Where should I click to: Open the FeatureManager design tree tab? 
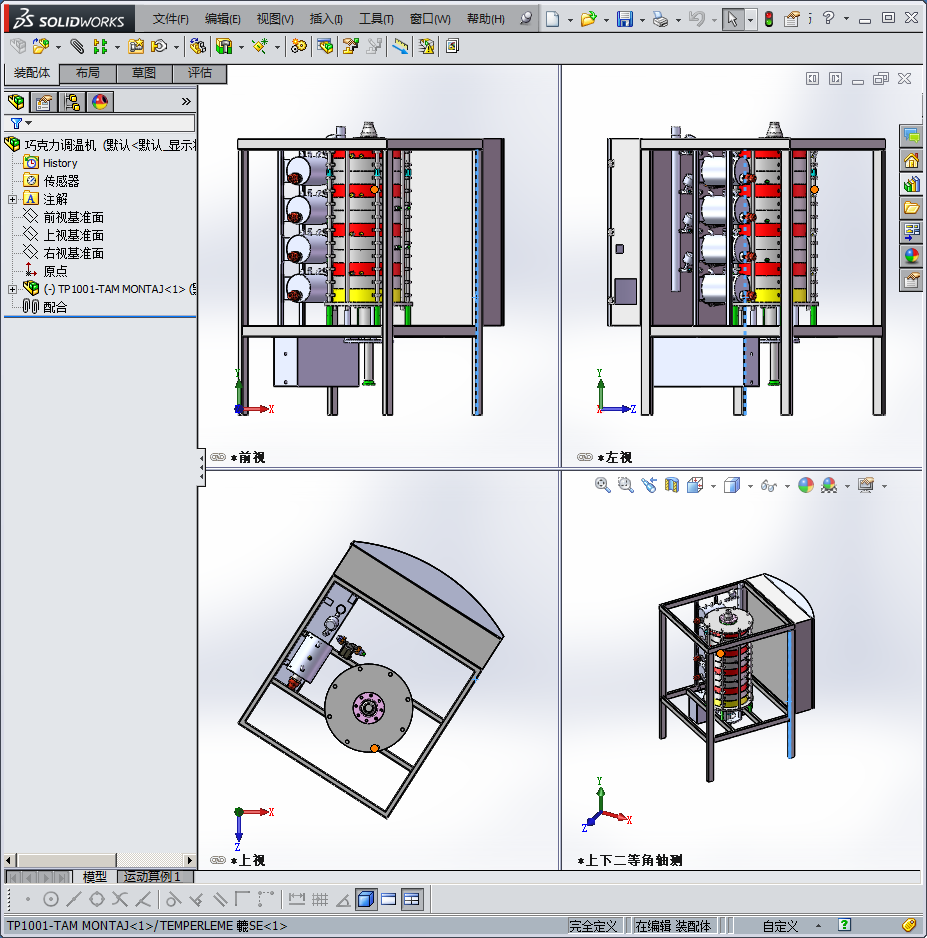(x=16, y=102)
